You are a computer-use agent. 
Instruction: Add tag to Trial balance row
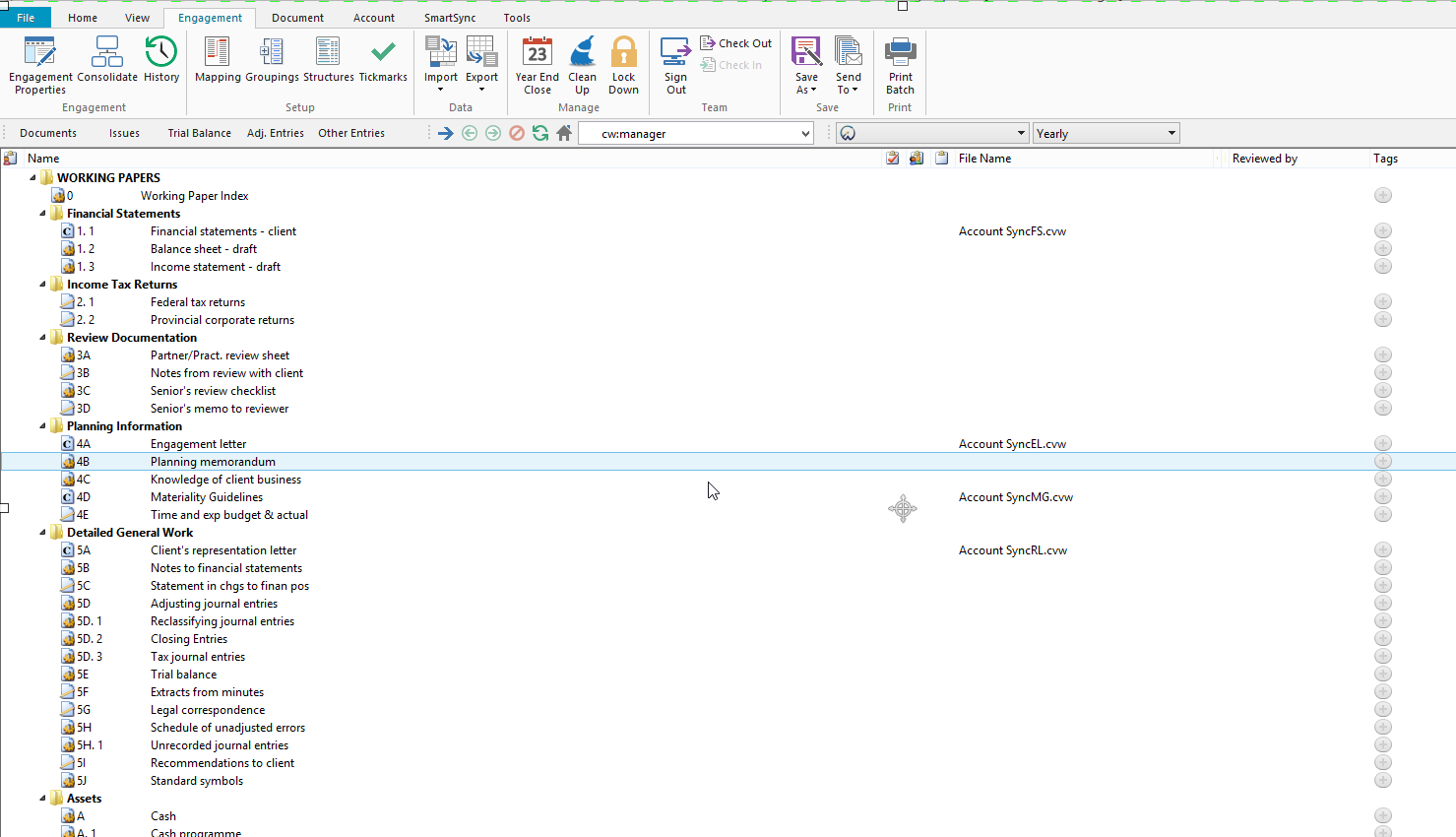(1383, 674)
